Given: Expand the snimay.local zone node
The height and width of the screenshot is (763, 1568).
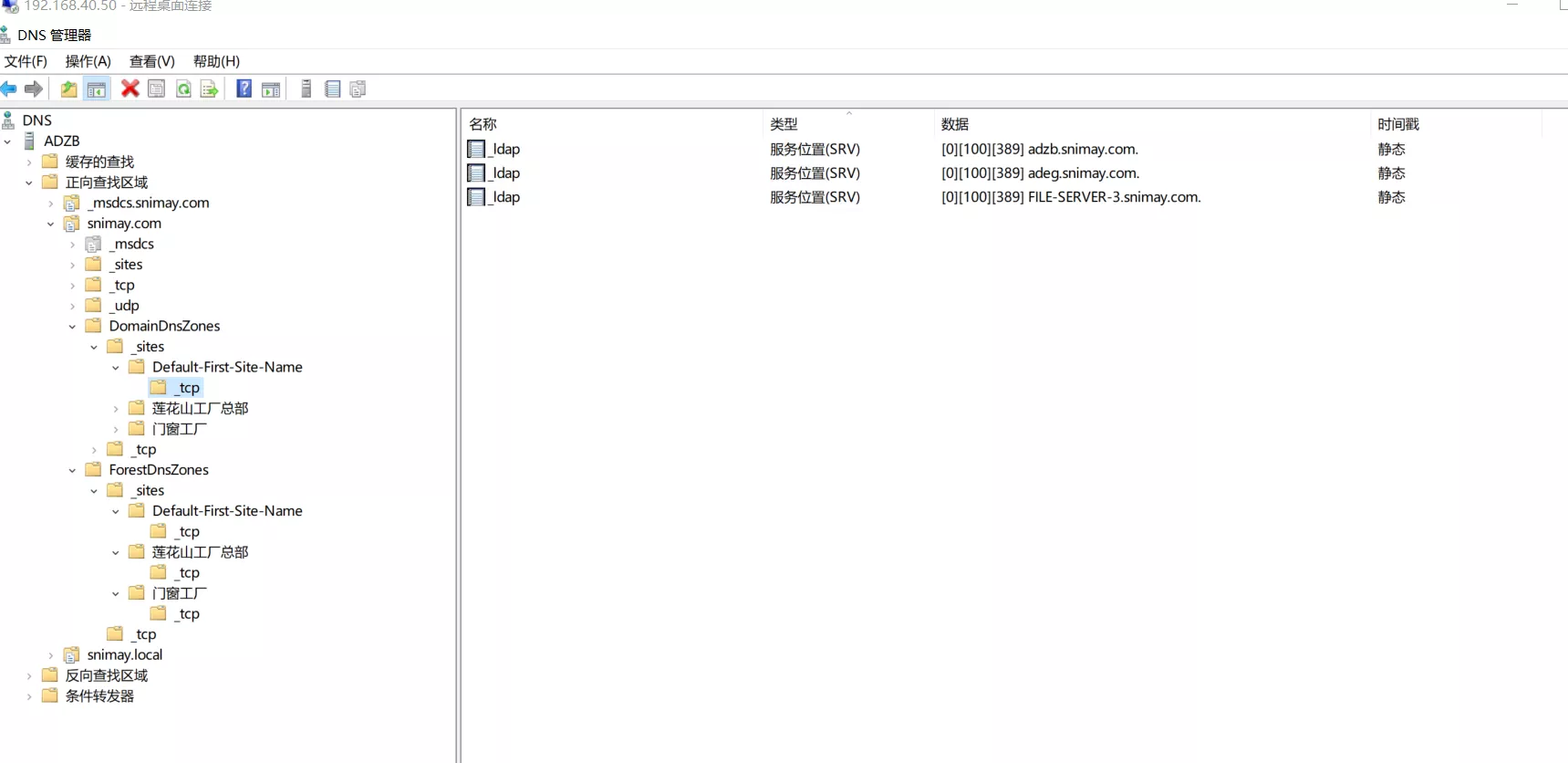Looking at the screenshot, I should 51,655.
